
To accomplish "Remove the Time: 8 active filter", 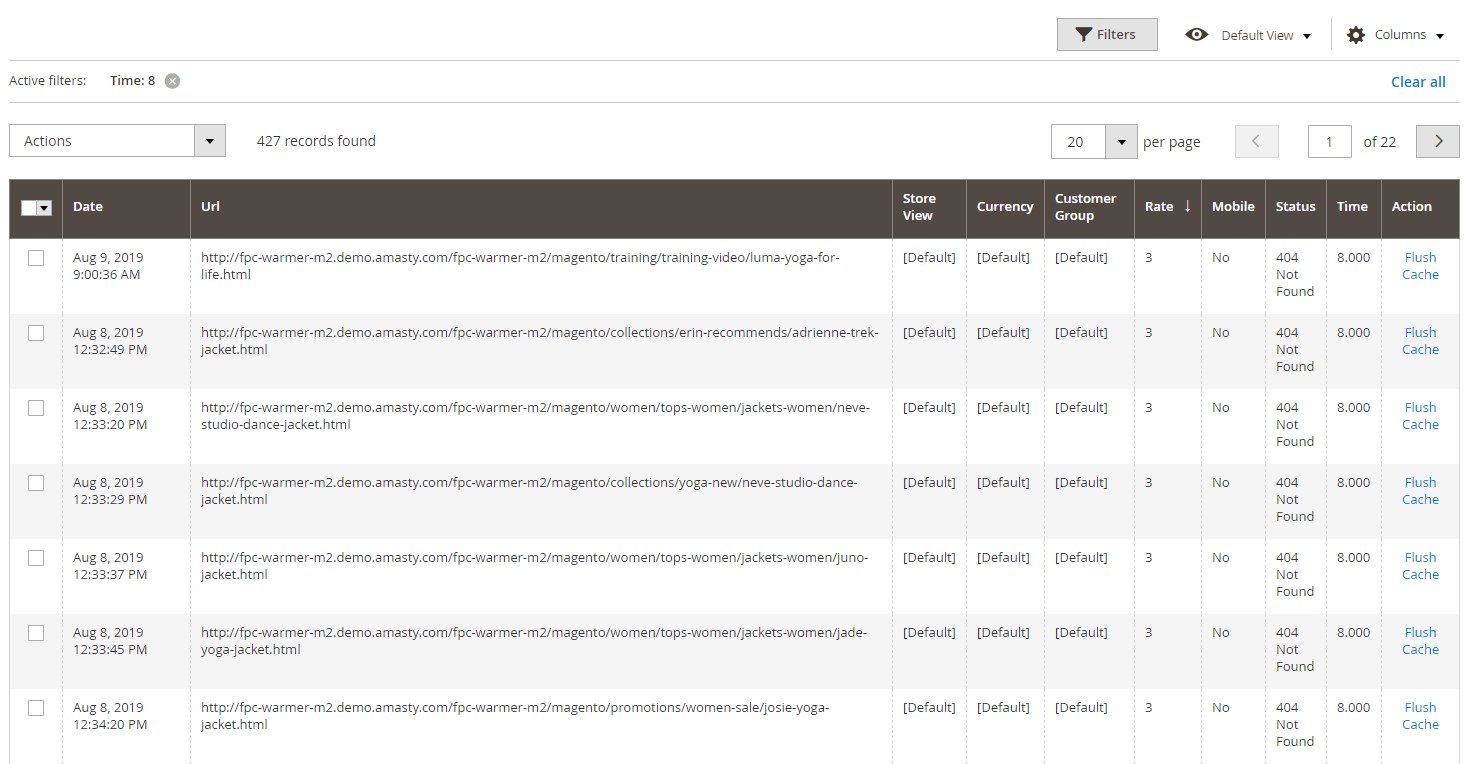I will point(172,81).
